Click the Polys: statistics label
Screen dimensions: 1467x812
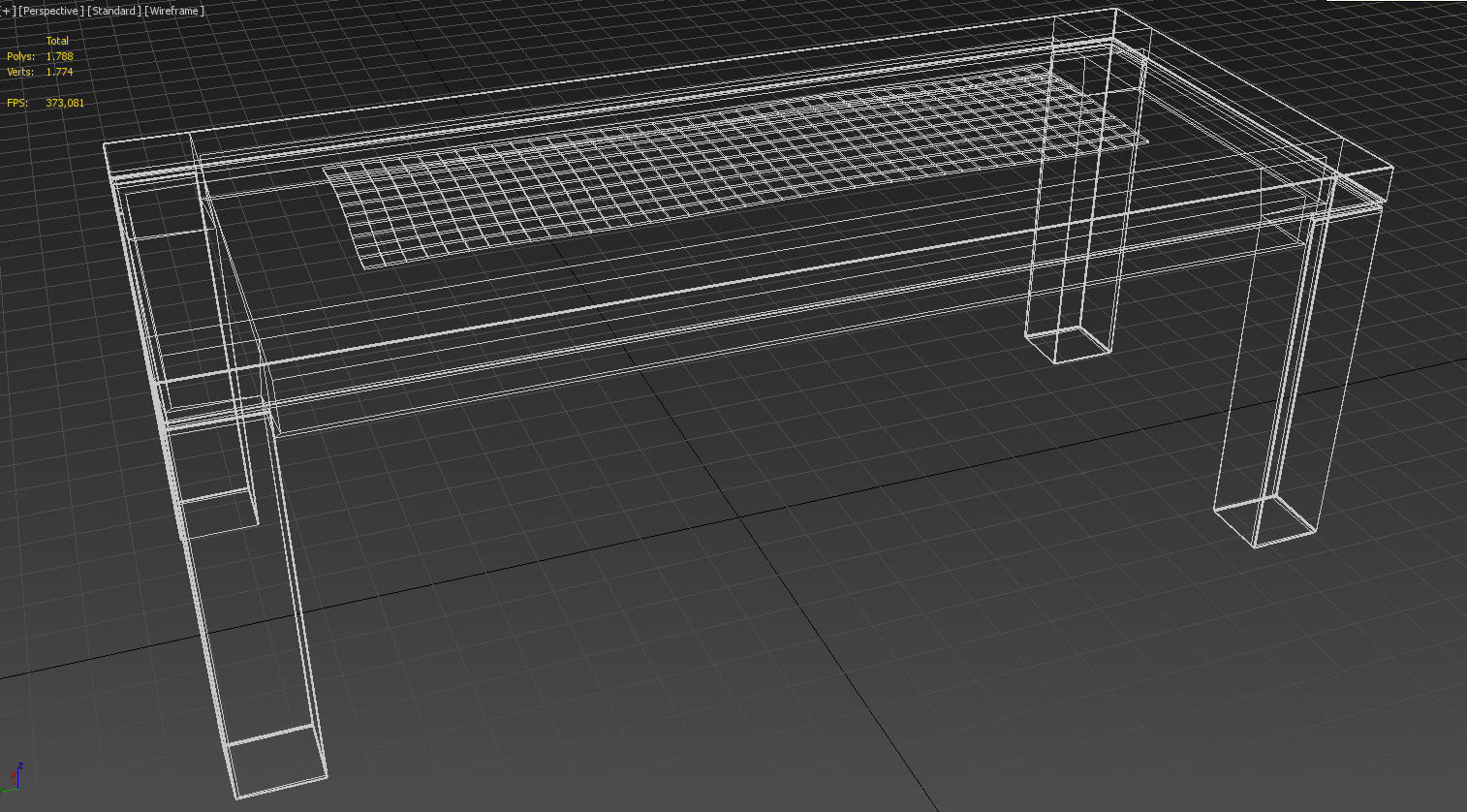tap(20, 56)
